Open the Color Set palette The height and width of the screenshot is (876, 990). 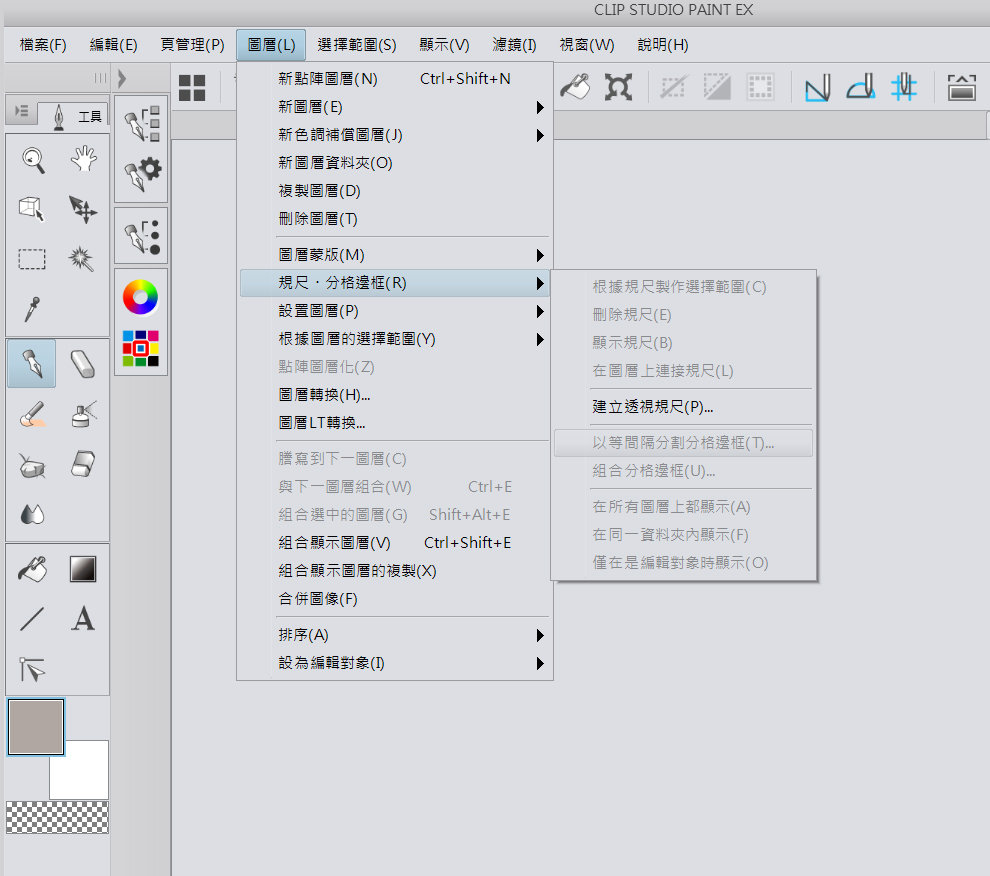141,348
